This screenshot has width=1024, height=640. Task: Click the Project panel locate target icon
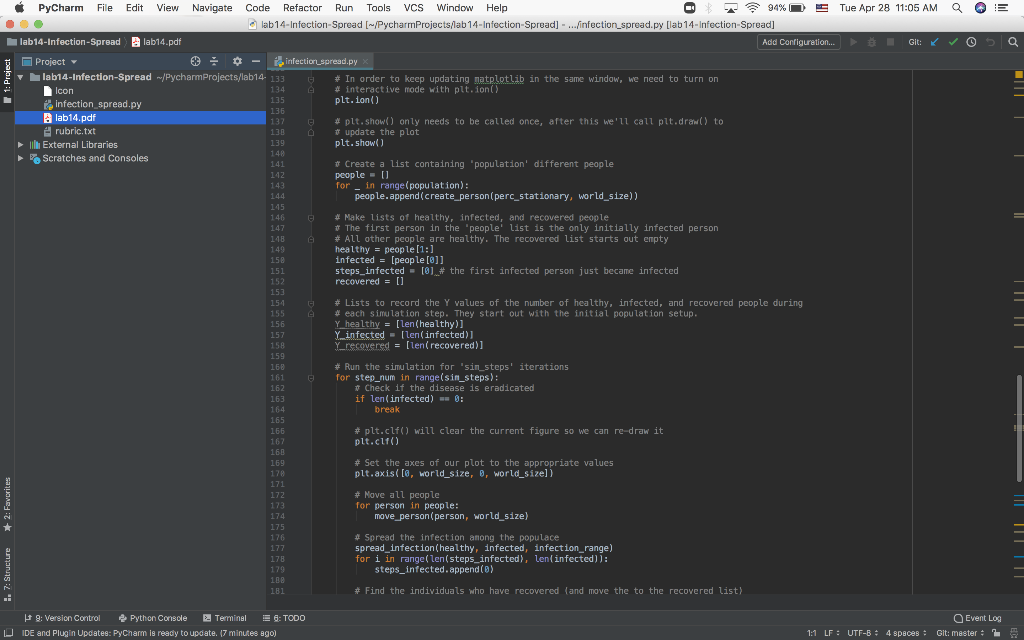click(195, 61)
